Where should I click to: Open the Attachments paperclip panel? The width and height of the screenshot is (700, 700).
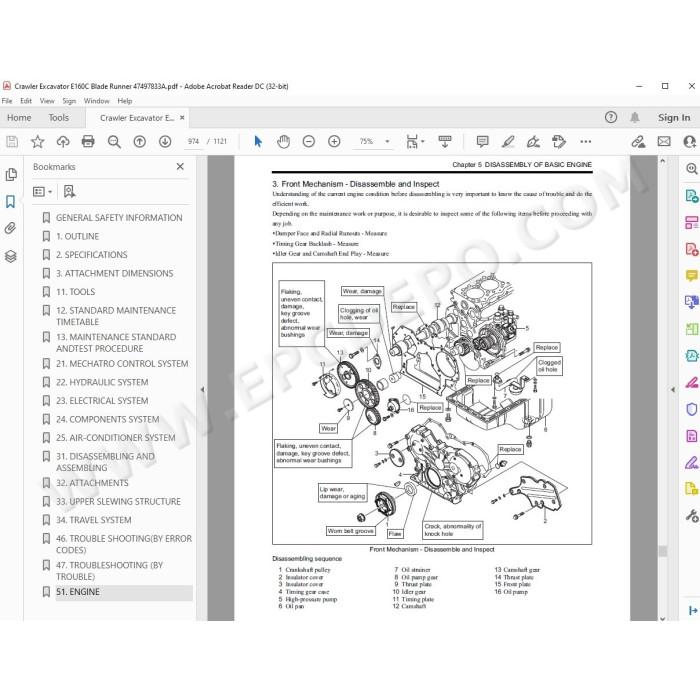pos(11,229)
